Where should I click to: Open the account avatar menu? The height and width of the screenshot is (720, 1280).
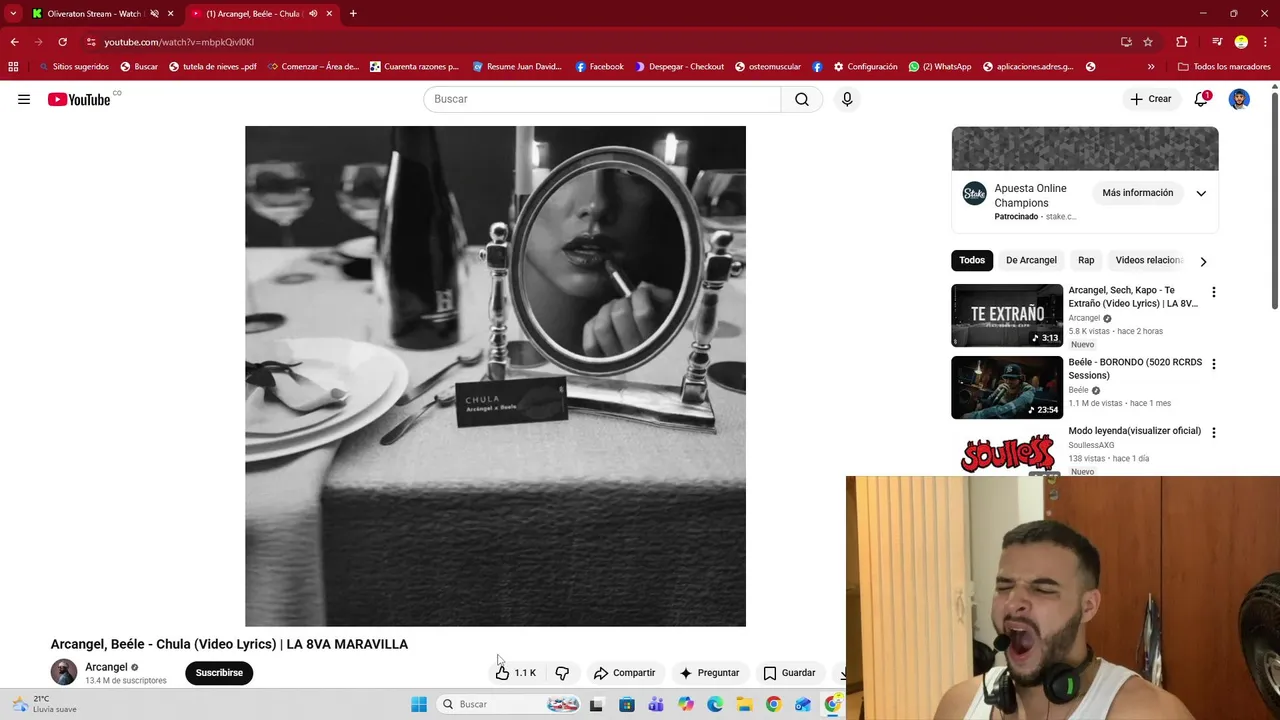click(1239, 99)
